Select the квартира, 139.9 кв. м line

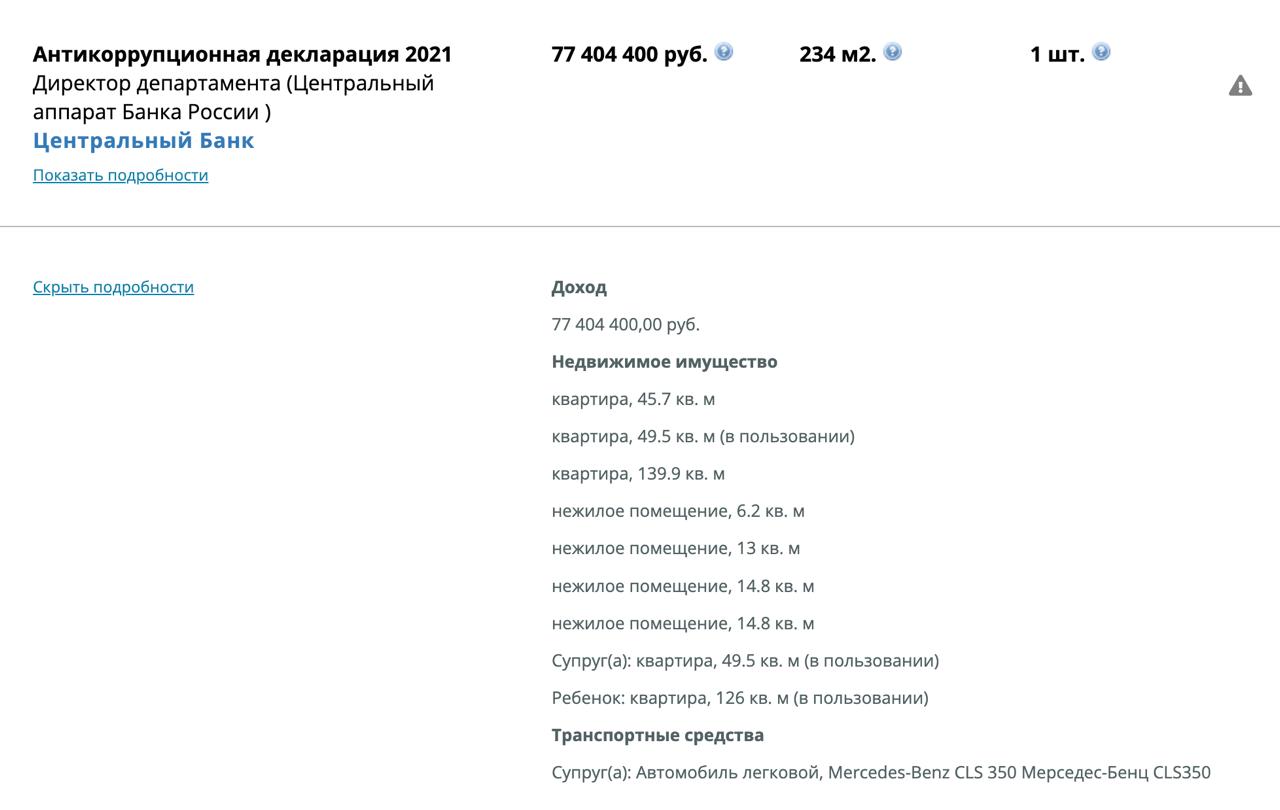638,474
